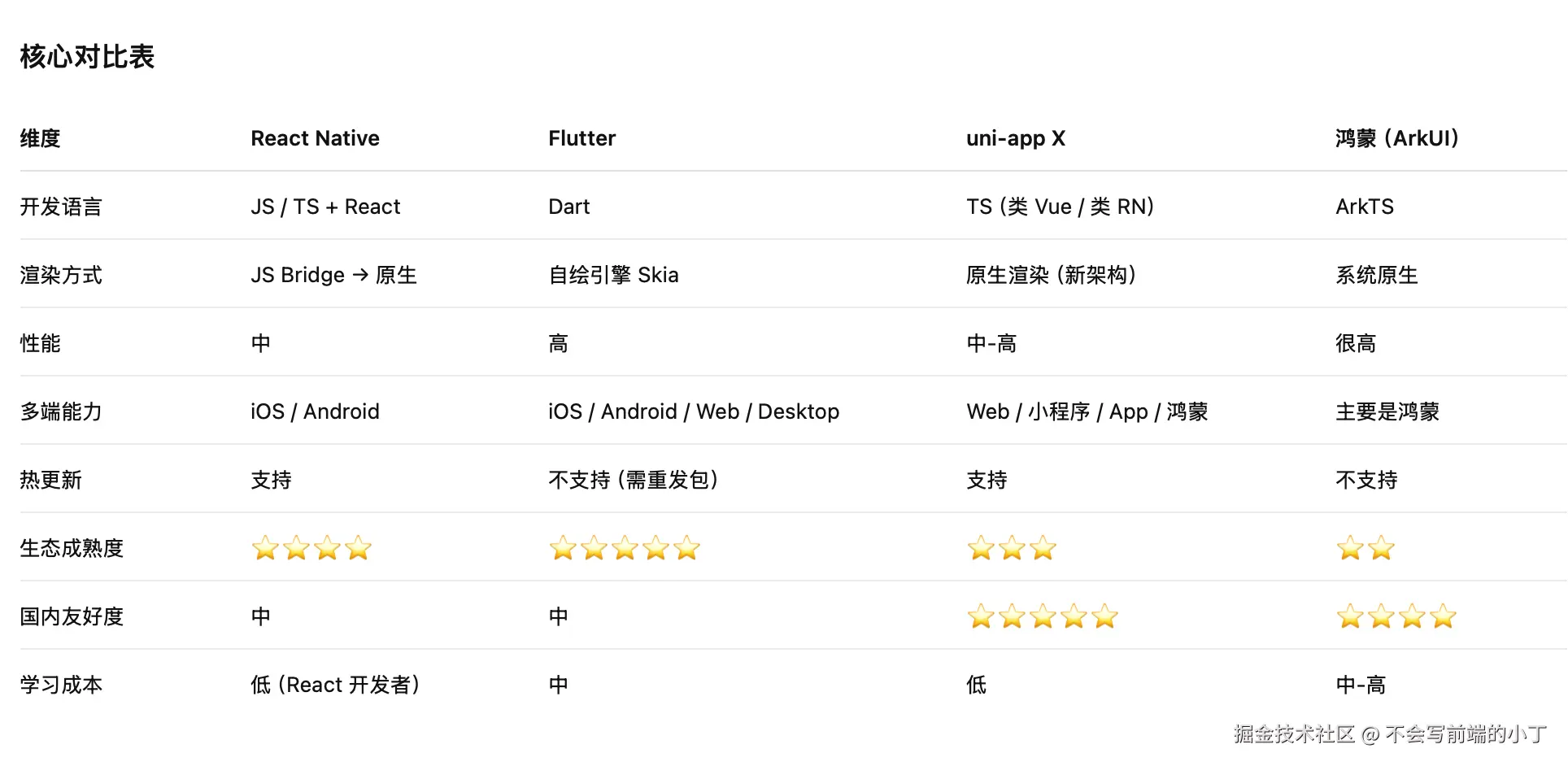Click Flutter's five-star ecosystem maturity rating
This screenshot has width=1568, height=766.
coord(624,548)
